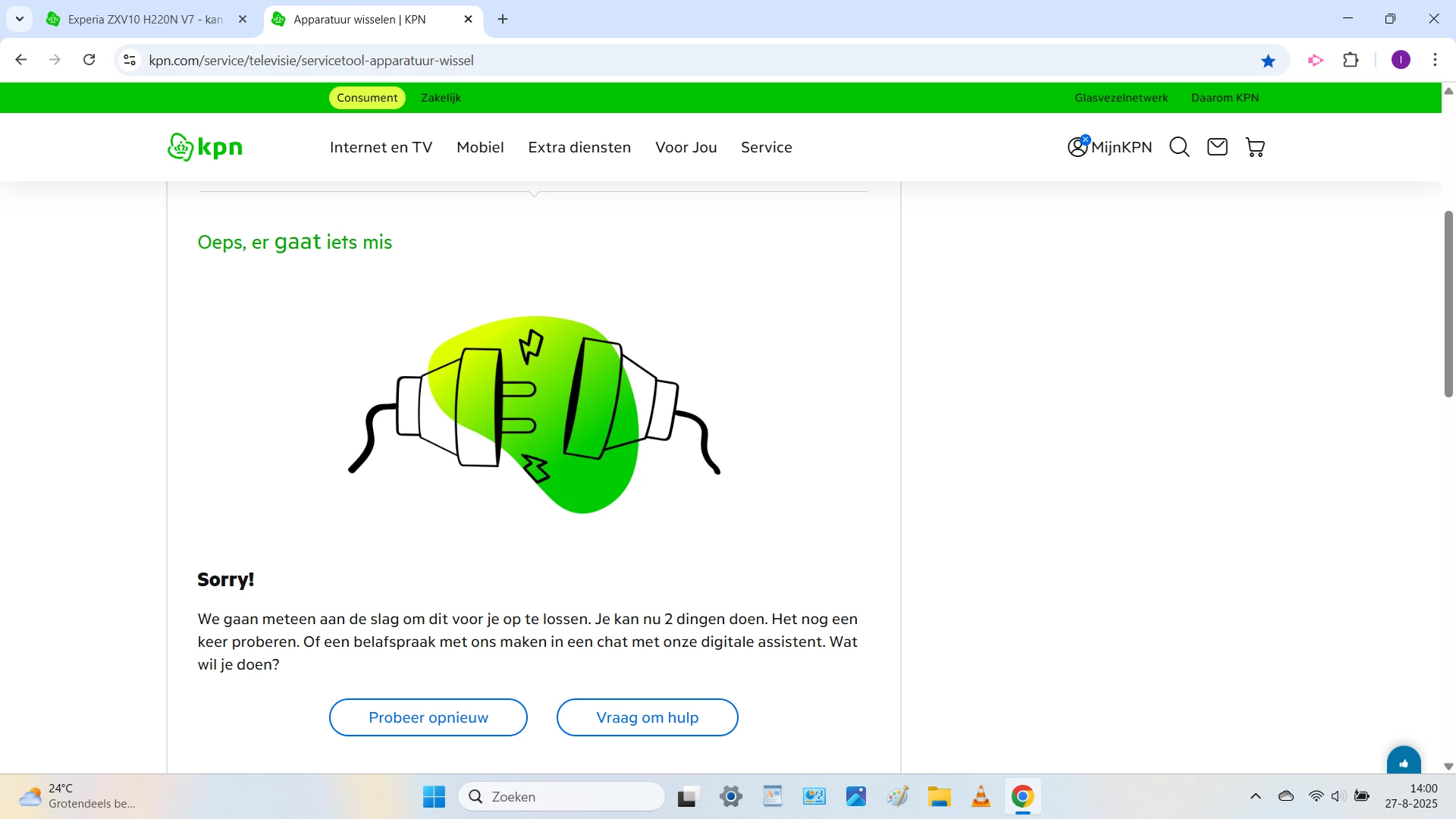Show hidden system tray icons chevron

pos(1256,796)
